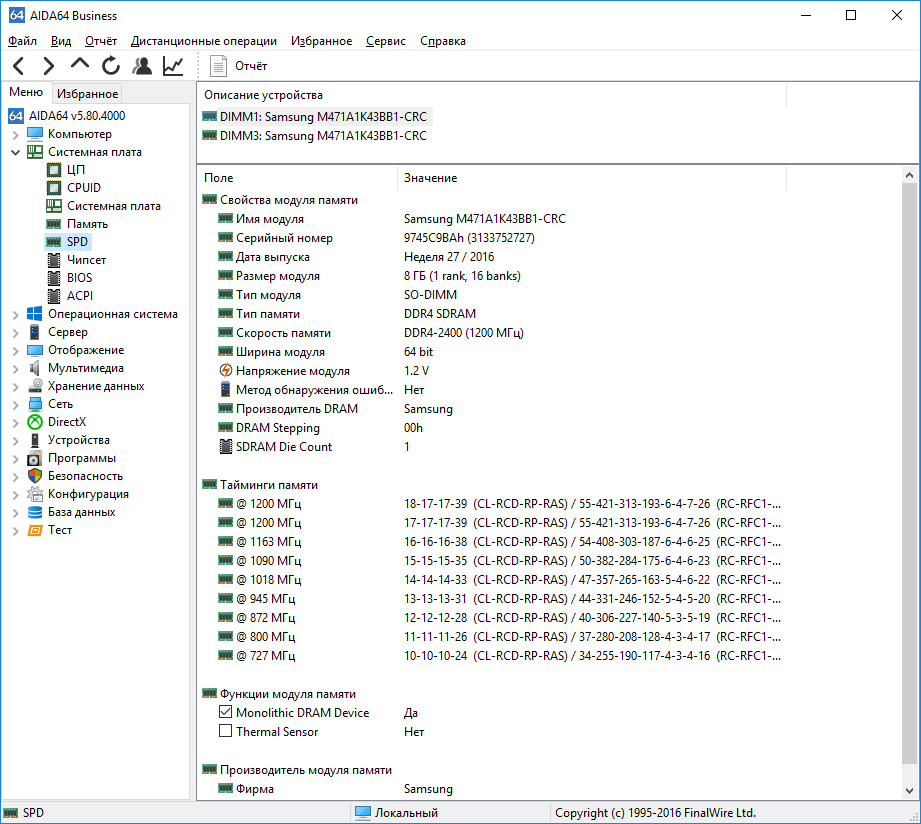Click the CPUID chip icon in the tree
Viewport: 921px width, 824px height.
click(x=54, y=188)
